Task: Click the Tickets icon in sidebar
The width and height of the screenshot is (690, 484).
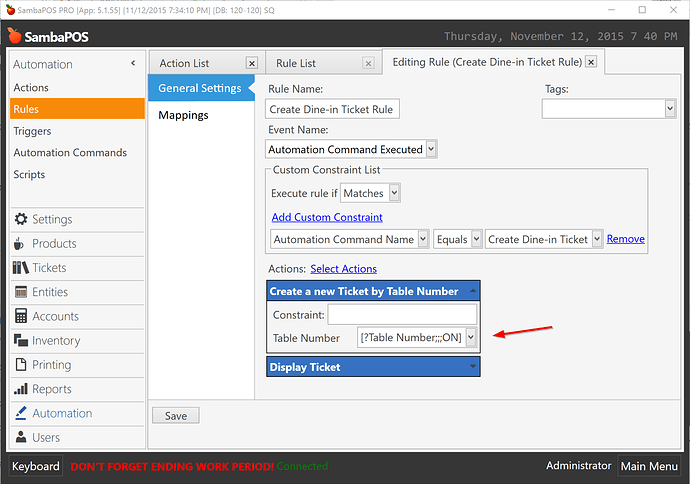Action: (20, 268)
